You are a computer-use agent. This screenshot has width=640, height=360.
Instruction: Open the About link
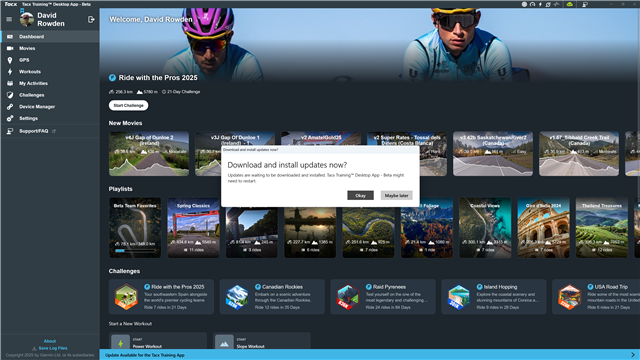(x=50, y=341)
